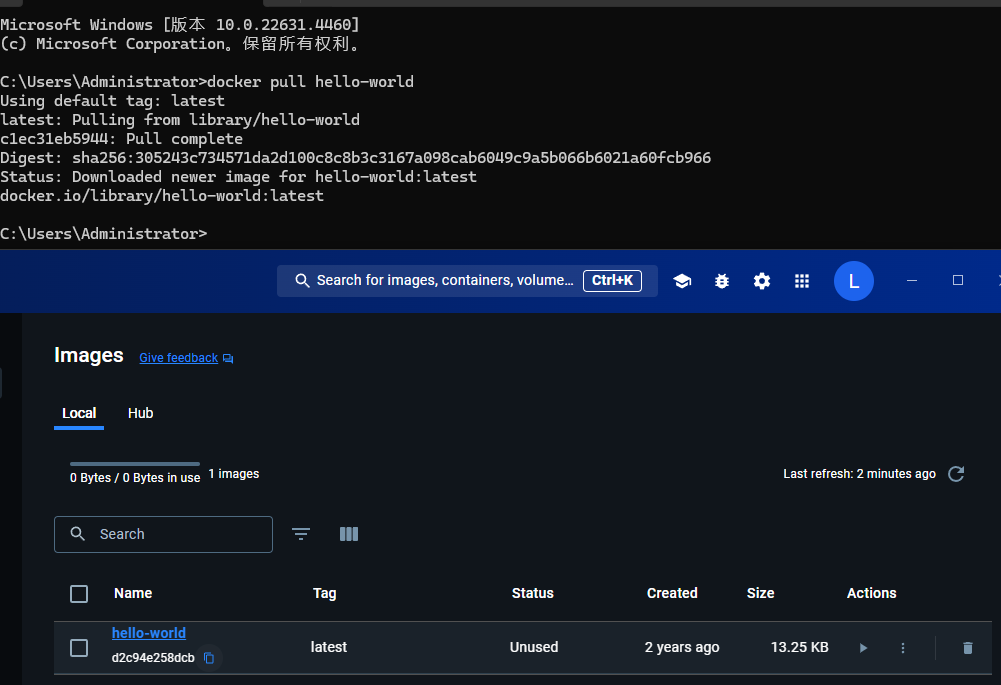Minimize the Docker Desktop window

pyautogui.click(x=912, y=281)
